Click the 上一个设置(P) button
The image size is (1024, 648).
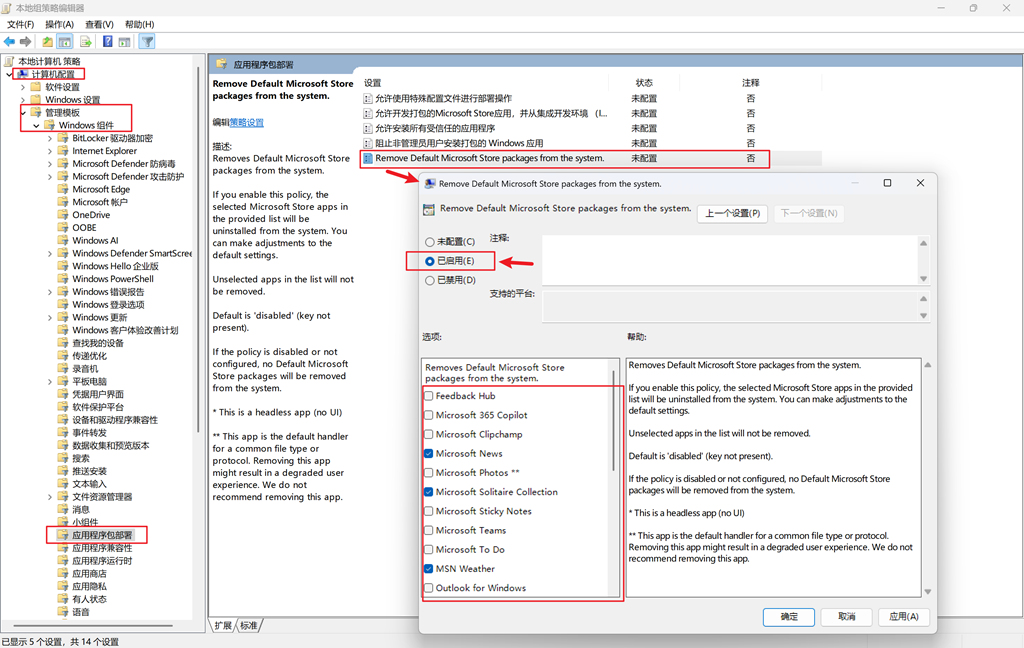click(x=733, y=214)
